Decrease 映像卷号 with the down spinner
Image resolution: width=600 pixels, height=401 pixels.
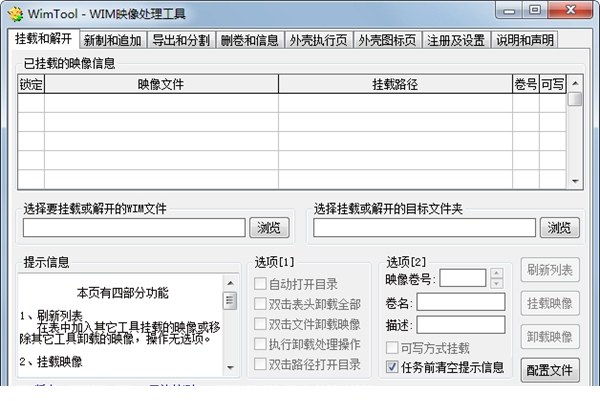496,283
